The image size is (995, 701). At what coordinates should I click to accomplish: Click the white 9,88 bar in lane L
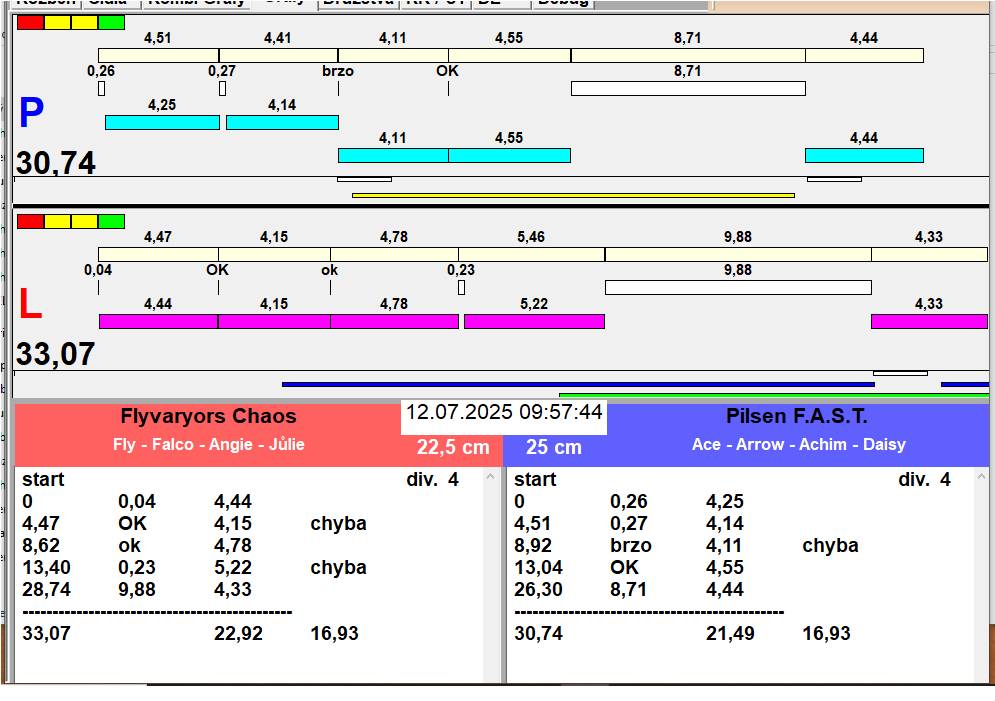tap(739, 287)
